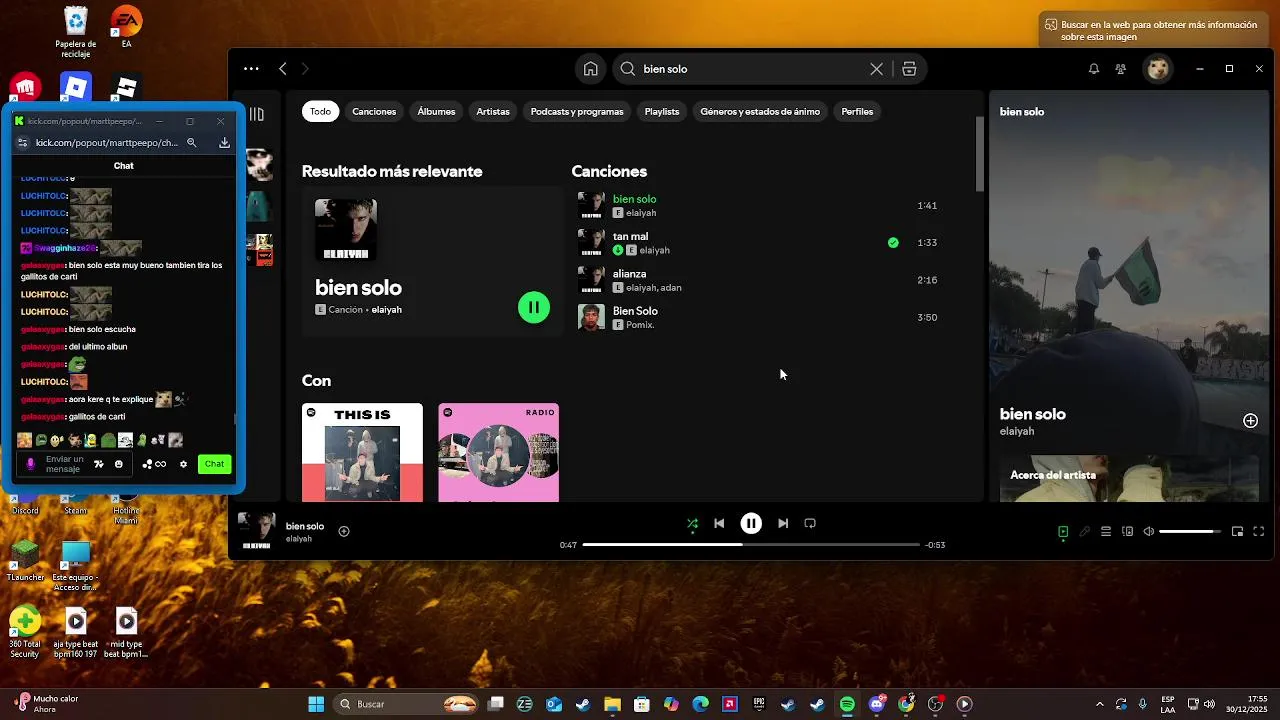
Task: Open the Papelera de reciclaje desktop icon
Action: click(x=76, y=32)
